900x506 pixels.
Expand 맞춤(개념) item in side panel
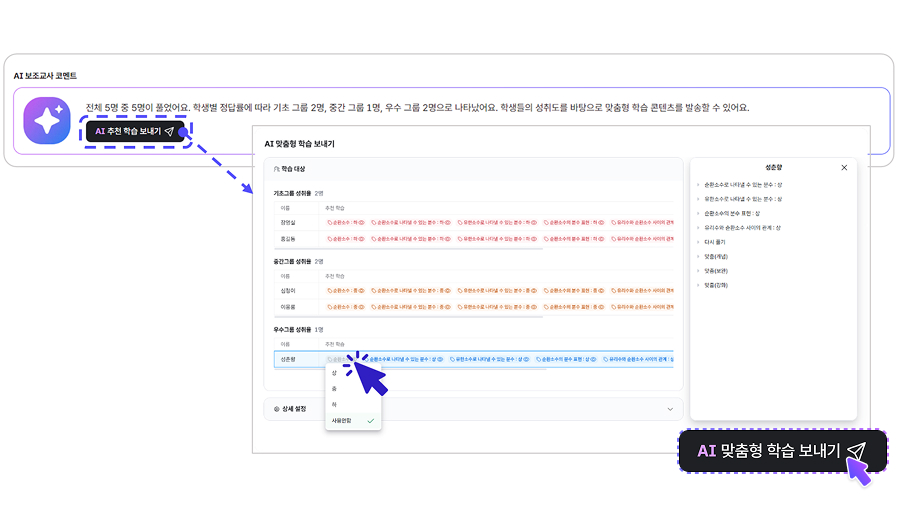pyautogui.click(x=716, y=257)
